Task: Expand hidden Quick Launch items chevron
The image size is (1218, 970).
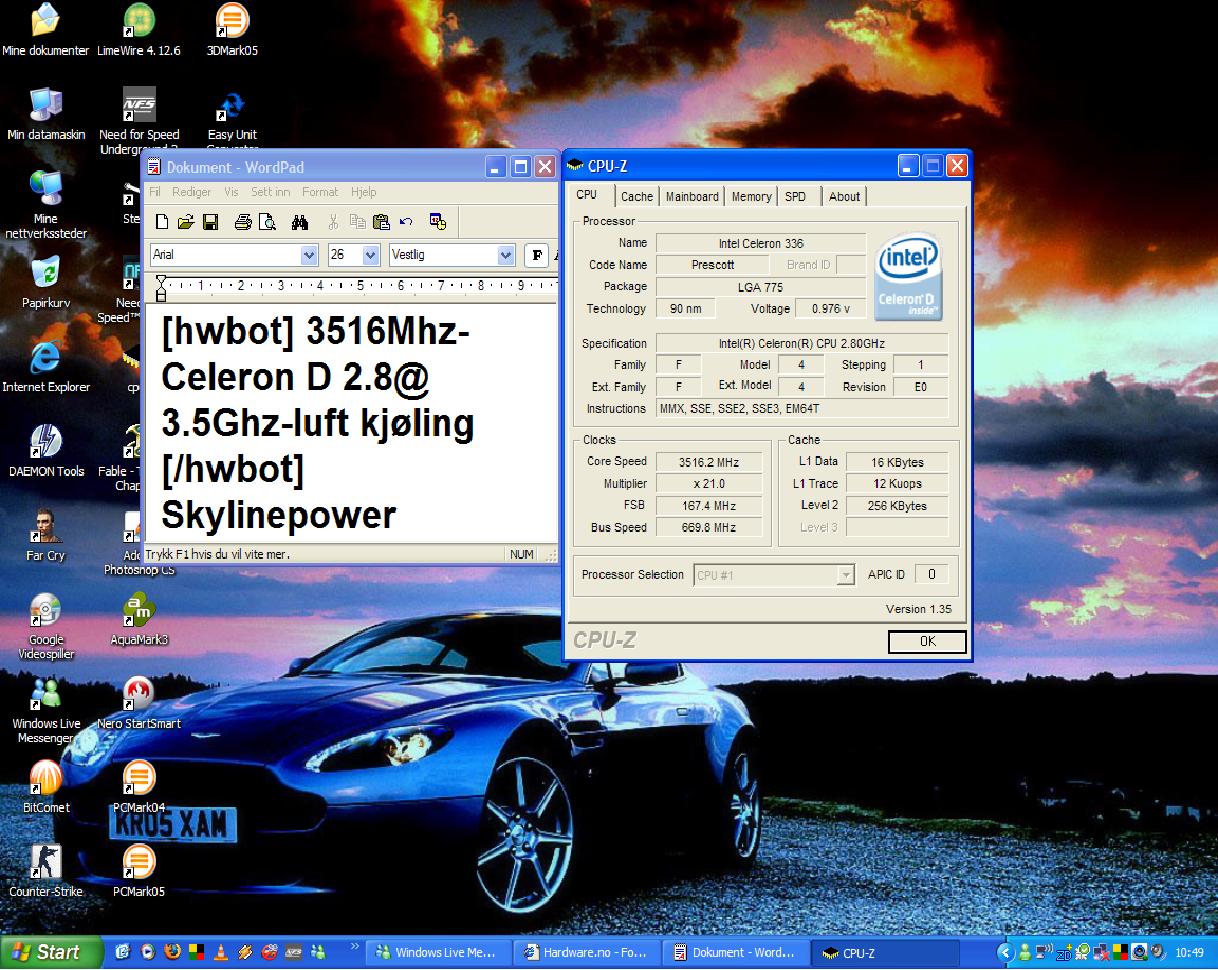Action: click(x=353, y=945)
